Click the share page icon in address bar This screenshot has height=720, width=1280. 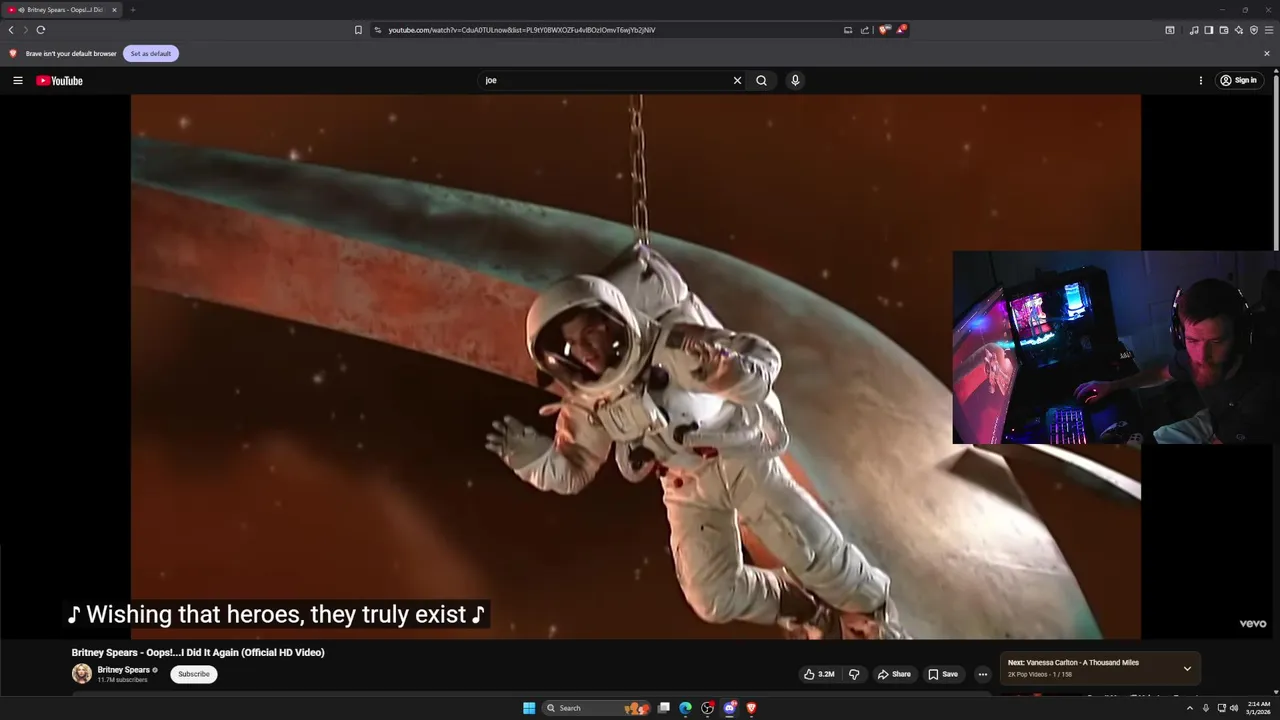tap(865, 30)
